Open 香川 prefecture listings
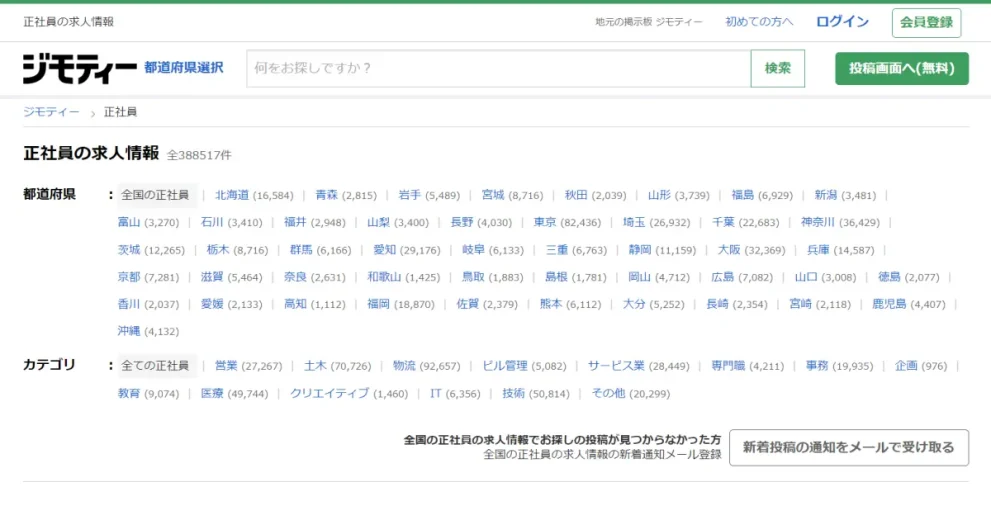The height and width of the screenshot is (520, 991). pos(129,305)
